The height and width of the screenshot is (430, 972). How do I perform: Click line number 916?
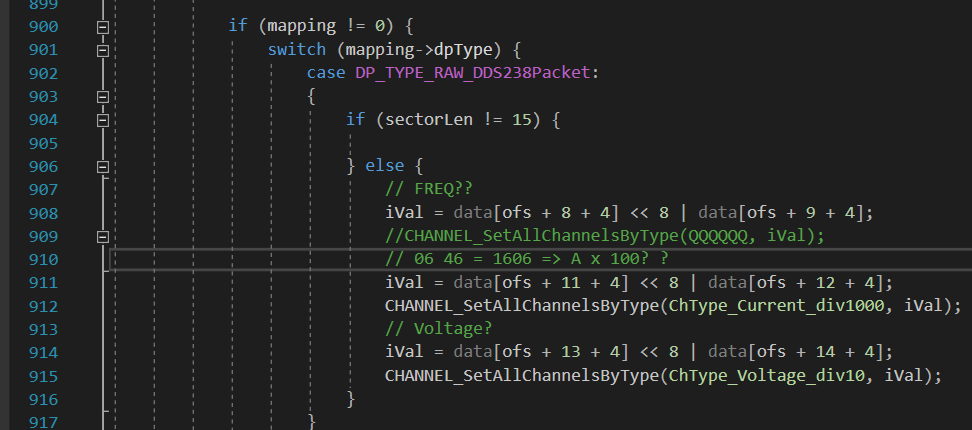(x=43, y=399)
